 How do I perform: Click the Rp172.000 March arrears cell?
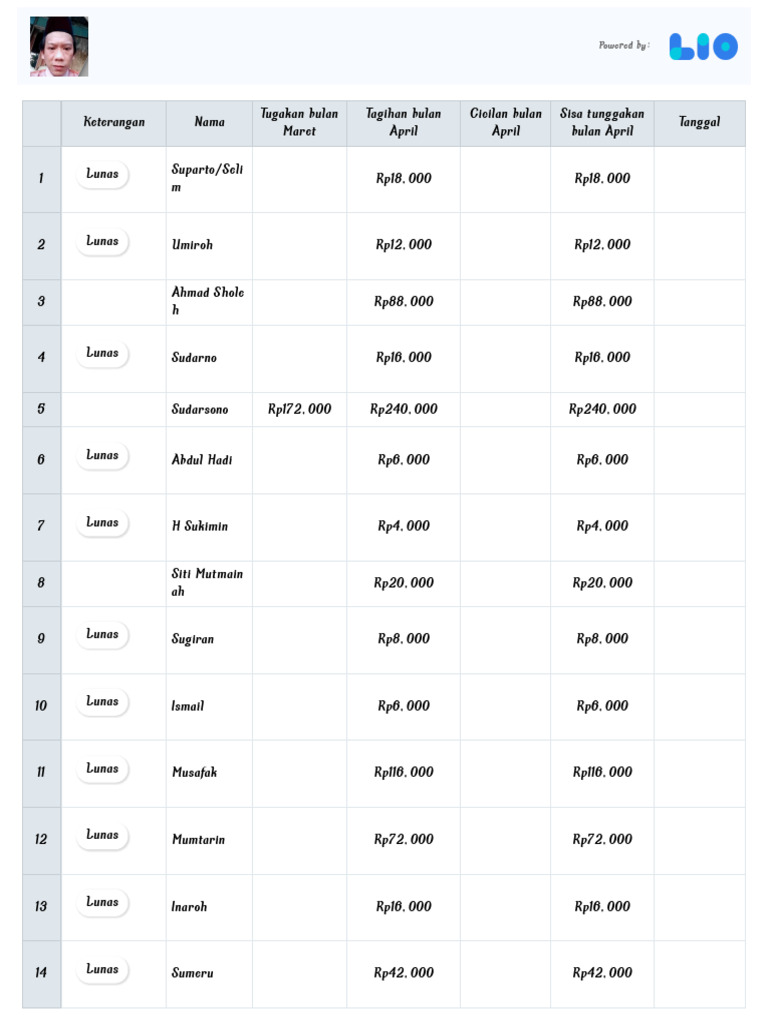point(300,410)
